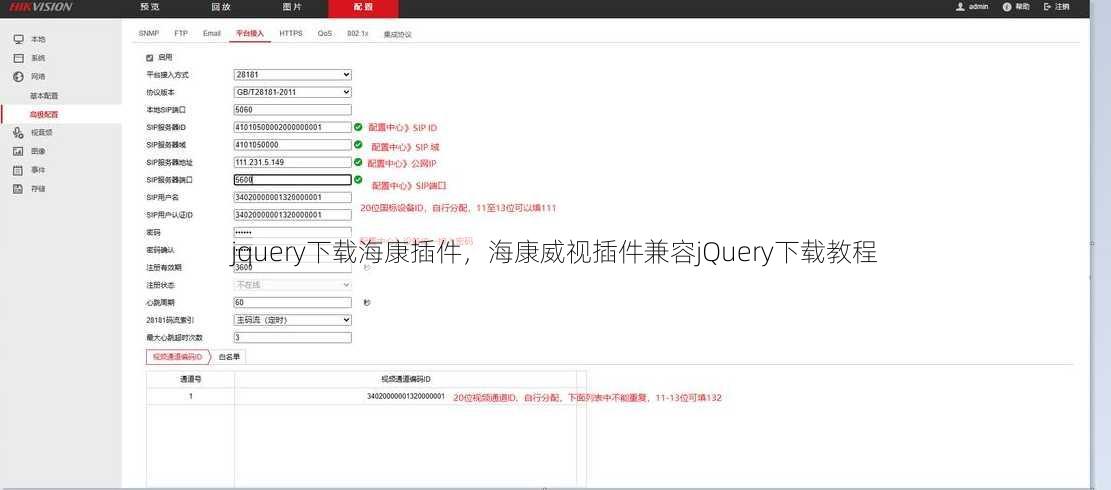Click green check beside SIP服务器端口

tap(358, 180)
